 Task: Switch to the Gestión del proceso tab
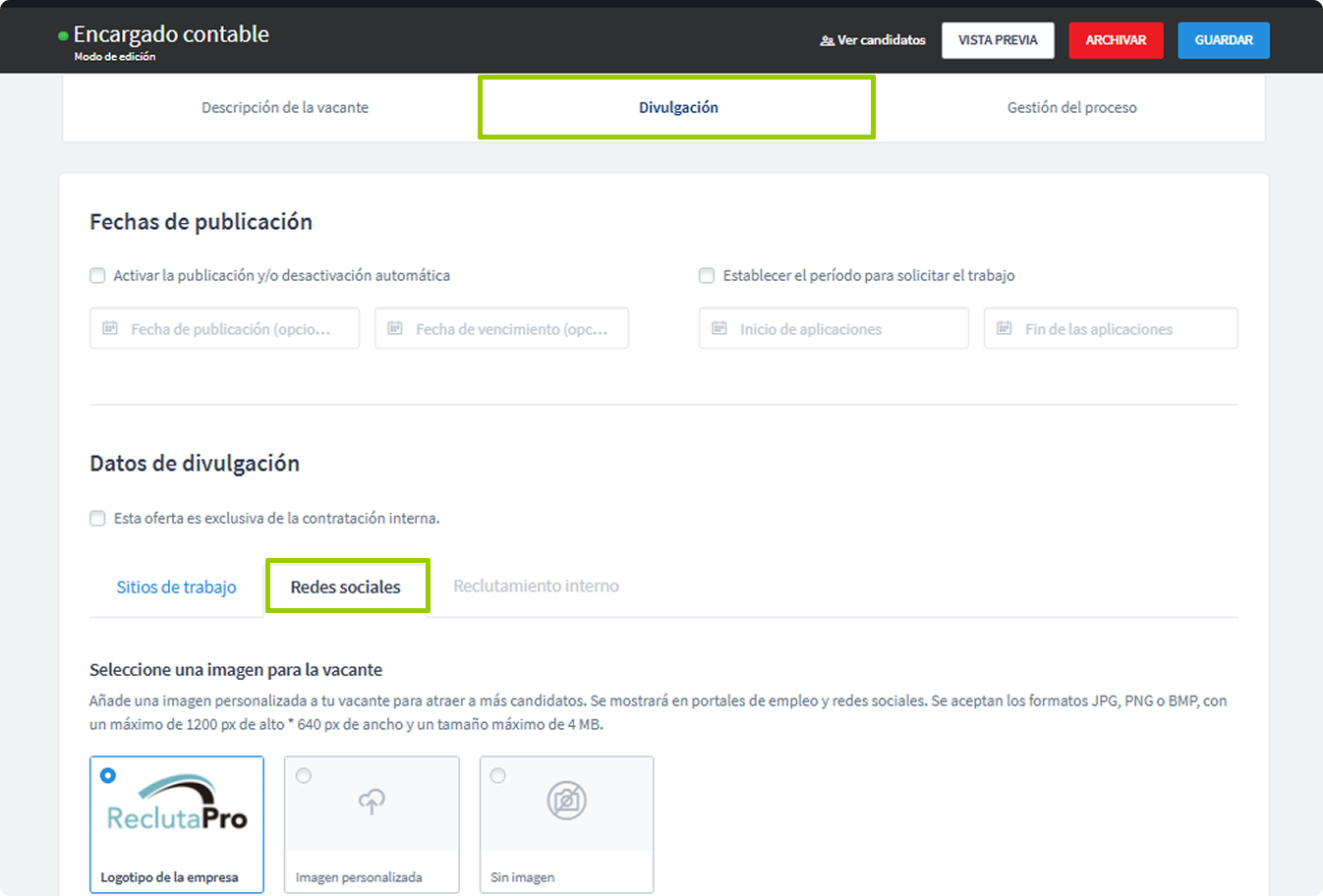[x=1070, y=107]
